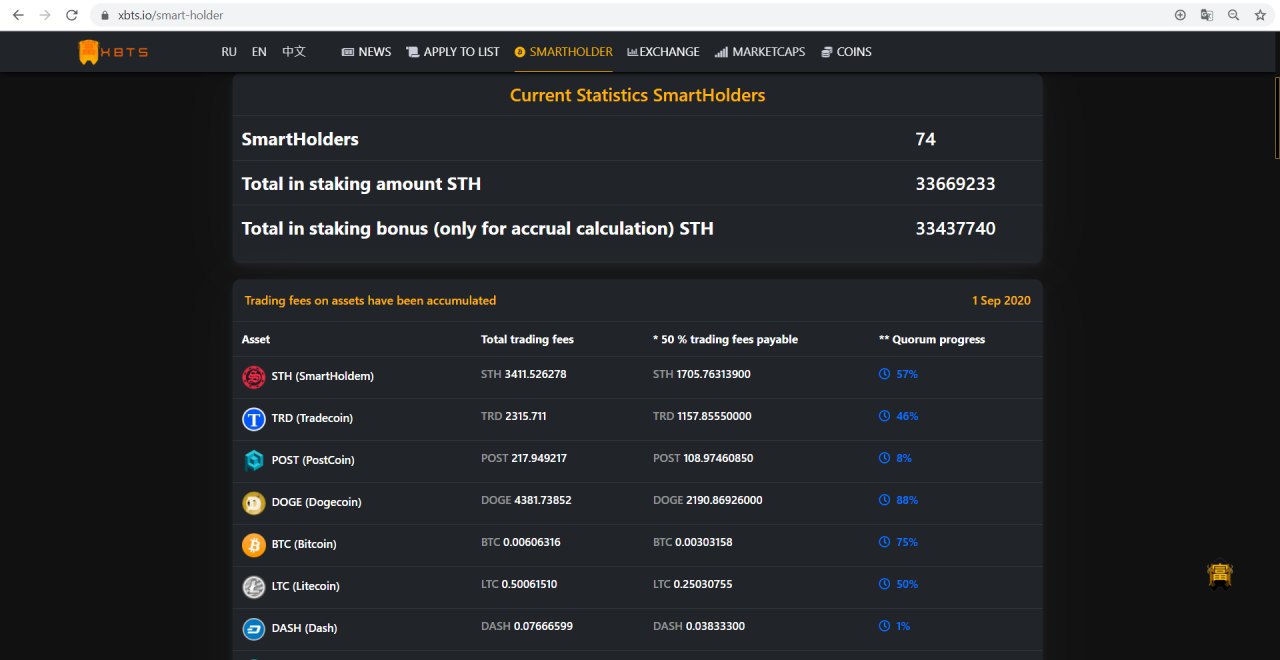Image resolution: width=1280 pixels, height=660 pixels.
Task: Click the 1% quorum progress for DASH
Action: [903, 626]
